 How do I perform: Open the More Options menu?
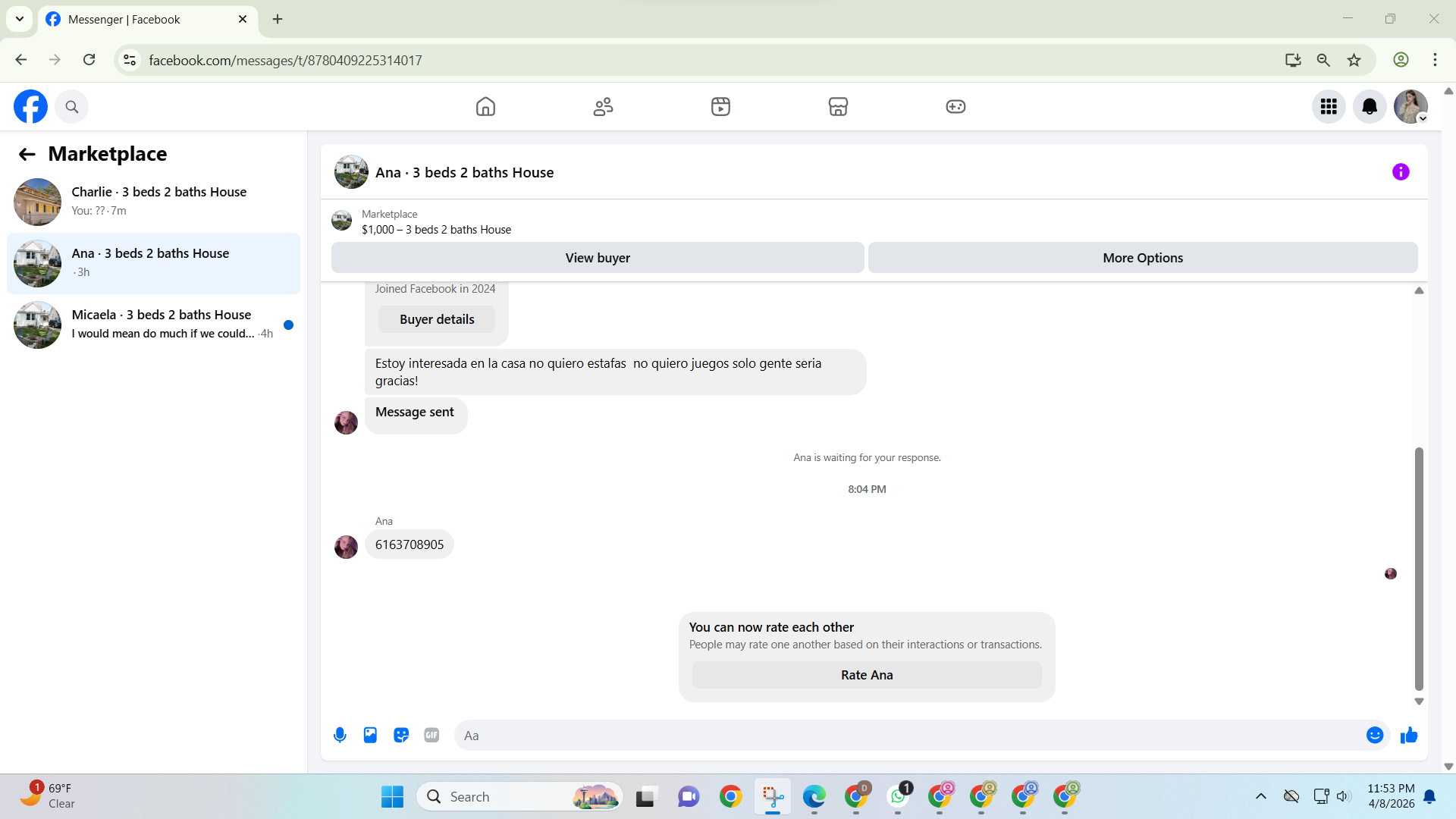coord(1142,258)
